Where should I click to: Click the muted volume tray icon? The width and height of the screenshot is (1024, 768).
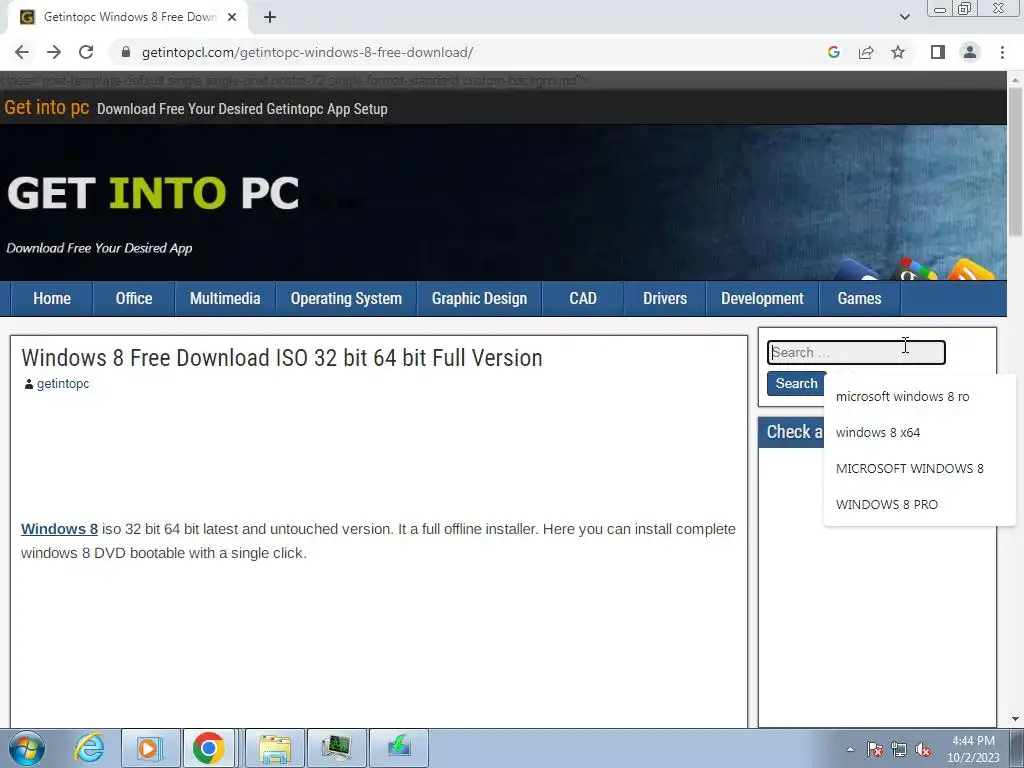[x=923, y=749]
